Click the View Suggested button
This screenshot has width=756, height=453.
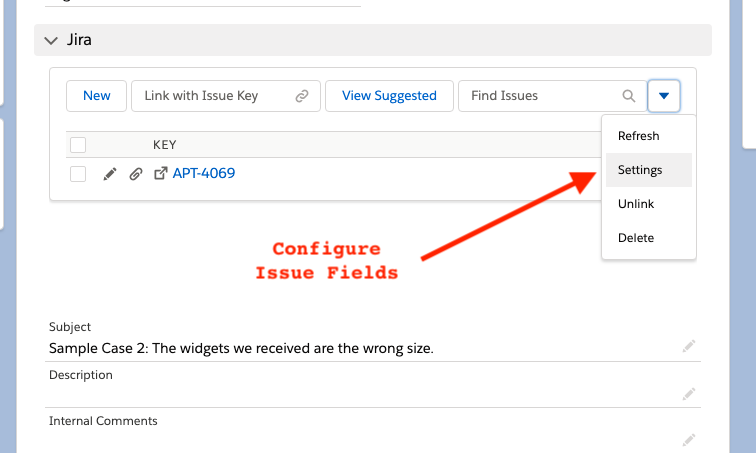click(389, 96)
